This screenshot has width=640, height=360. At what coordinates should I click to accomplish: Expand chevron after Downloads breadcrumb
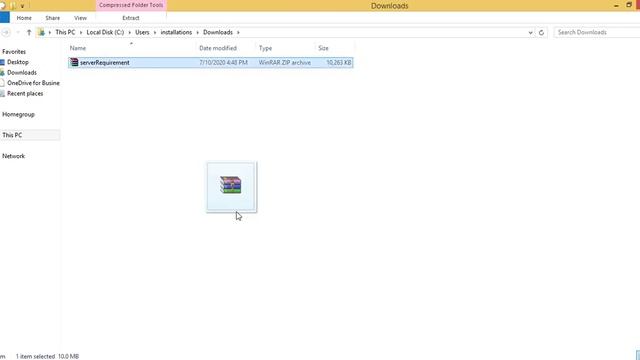click(238, 32)
